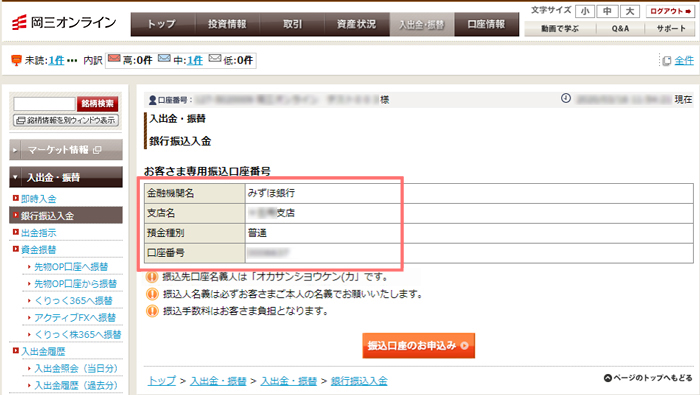The width and height of the screenshot is (700, 395).
Task: Open the 投資情報 navigation tab
Action: tap(227, 24)
